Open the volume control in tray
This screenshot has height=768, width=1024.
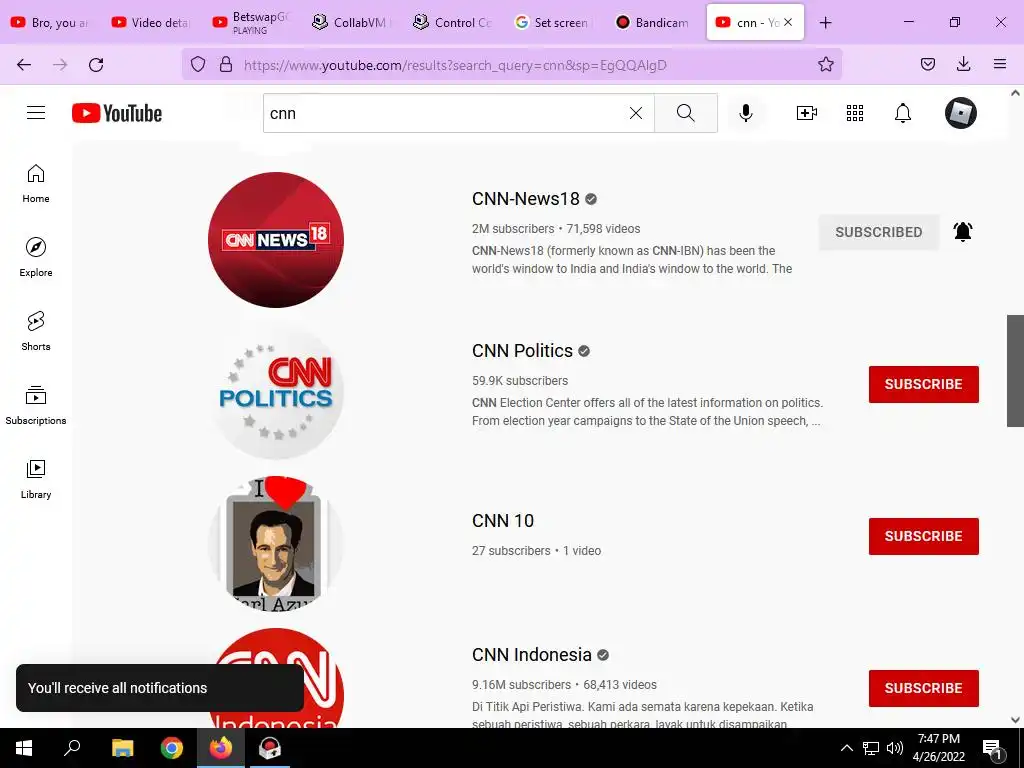click(x=895, y=748)
